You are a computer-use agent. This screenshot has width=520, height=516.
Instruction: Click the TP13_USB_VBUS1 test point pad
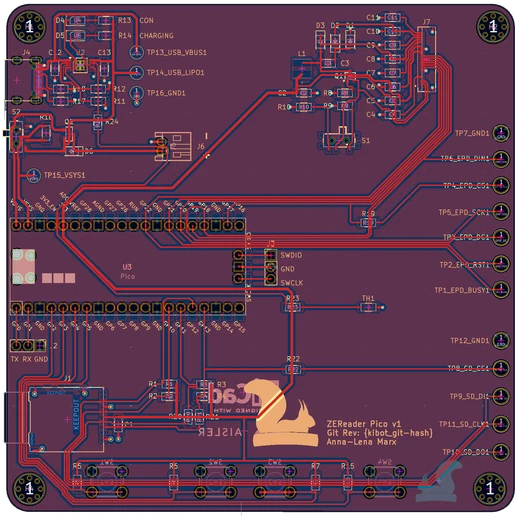(x=136, y=52)
